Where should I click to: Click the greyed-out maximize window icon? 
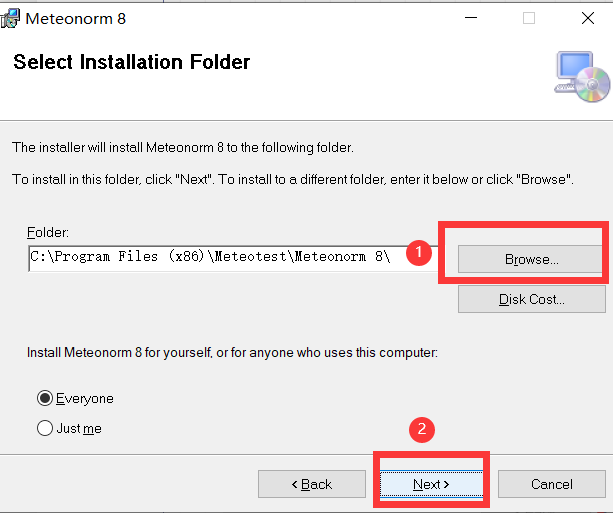point(529,18)
